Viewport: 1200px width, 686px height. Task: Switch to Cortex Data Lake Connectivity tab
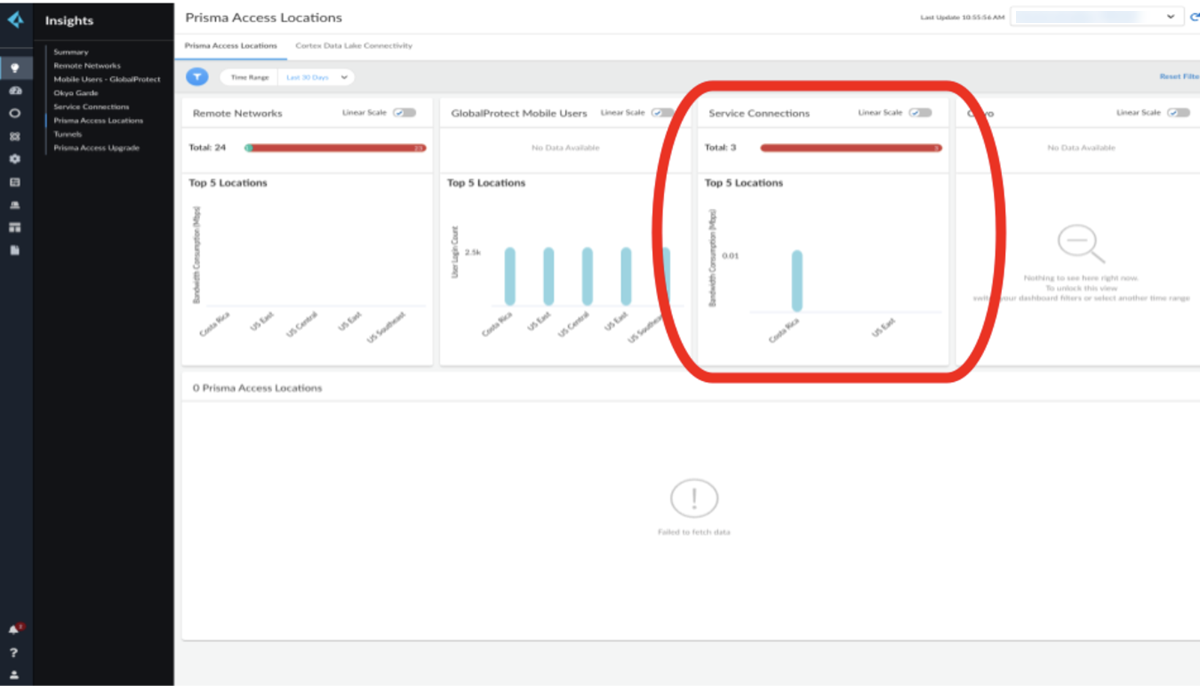pos(354,46)
